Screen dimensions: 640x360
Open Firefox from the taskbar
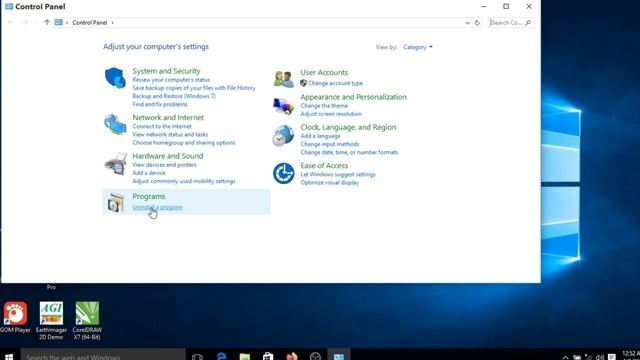coord(291,356)
